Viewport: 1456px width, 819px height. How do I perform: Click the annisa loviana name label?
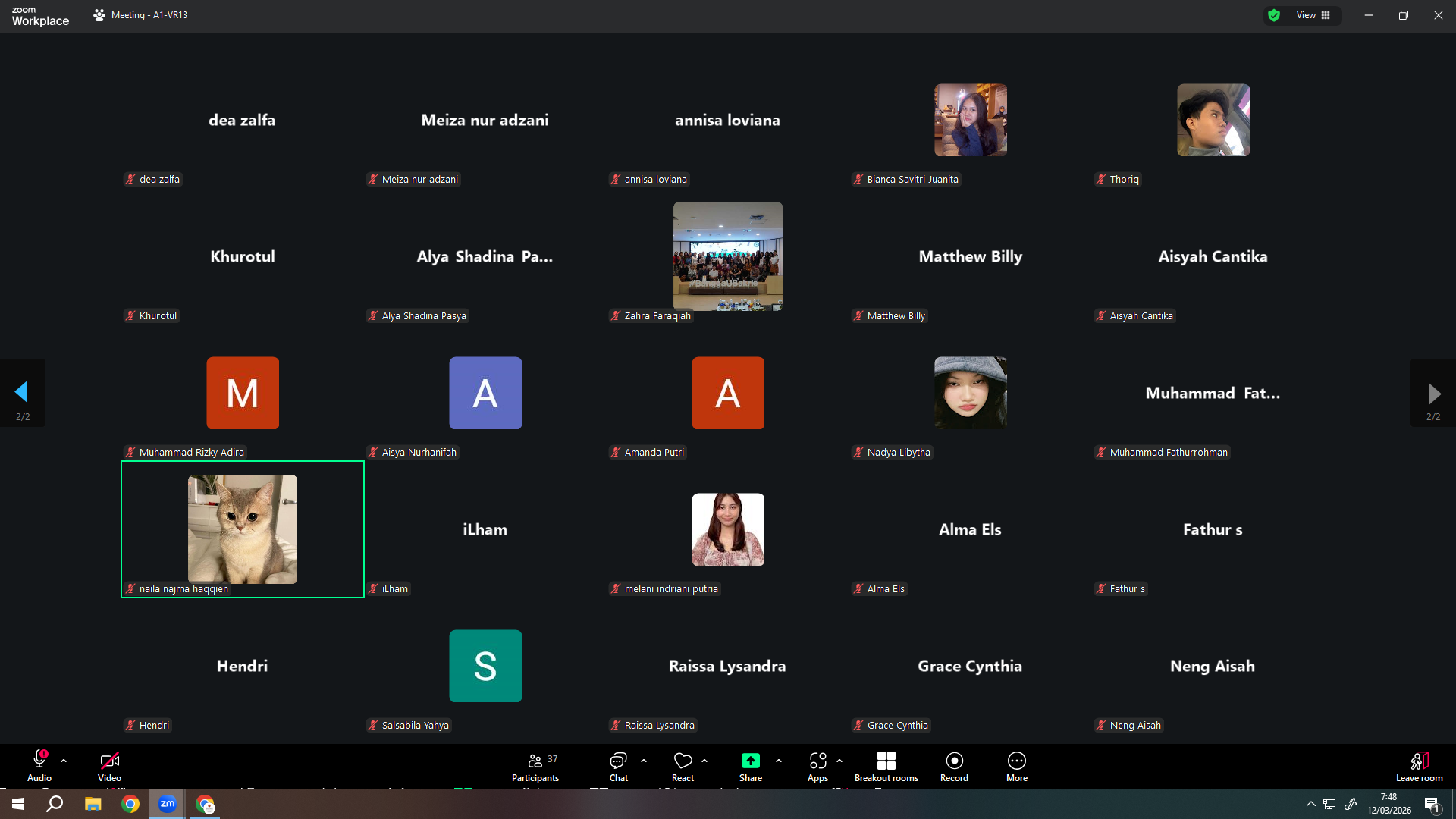650,180
